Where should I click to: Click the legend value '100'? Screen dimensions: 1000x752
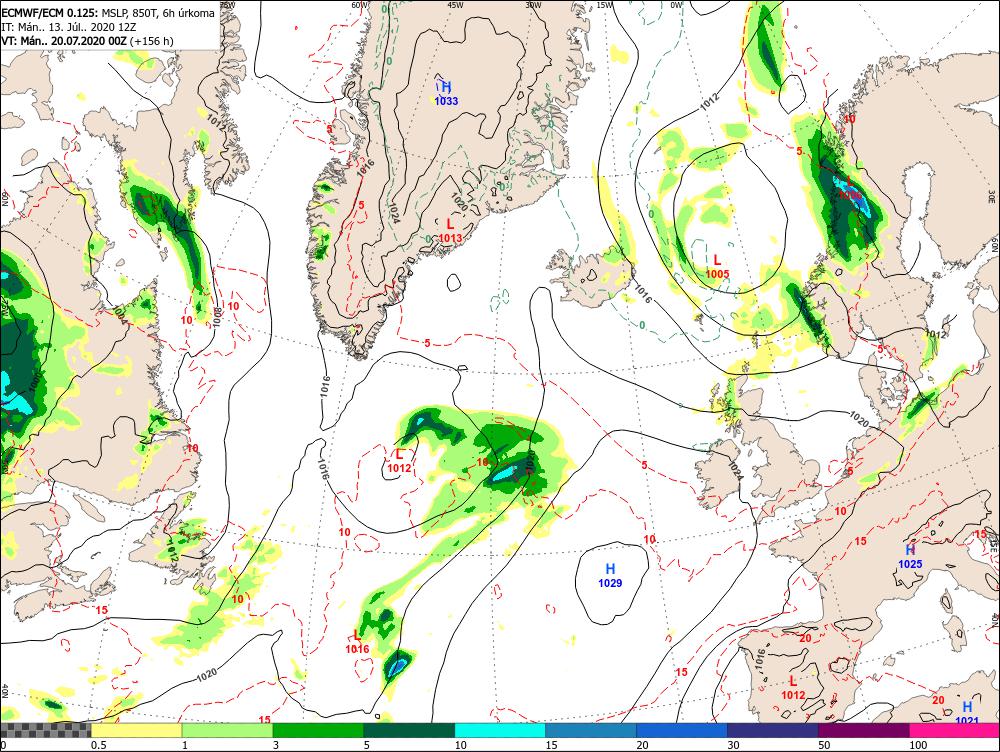(x=918, y=745)
